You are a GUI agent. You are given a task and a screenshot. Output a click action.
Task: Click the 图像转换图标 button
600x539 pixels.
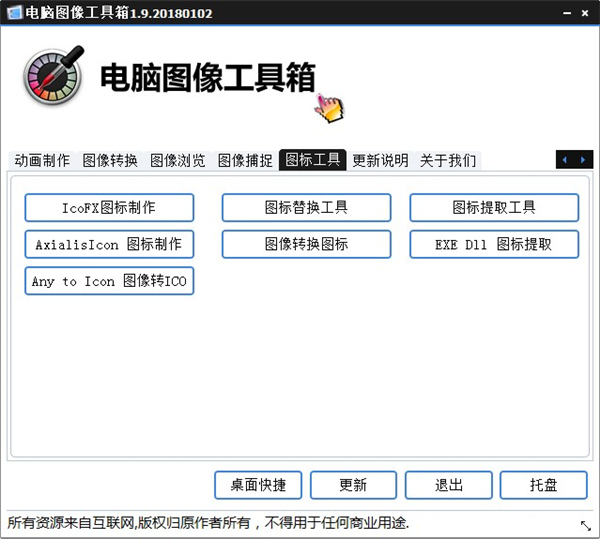306,244
